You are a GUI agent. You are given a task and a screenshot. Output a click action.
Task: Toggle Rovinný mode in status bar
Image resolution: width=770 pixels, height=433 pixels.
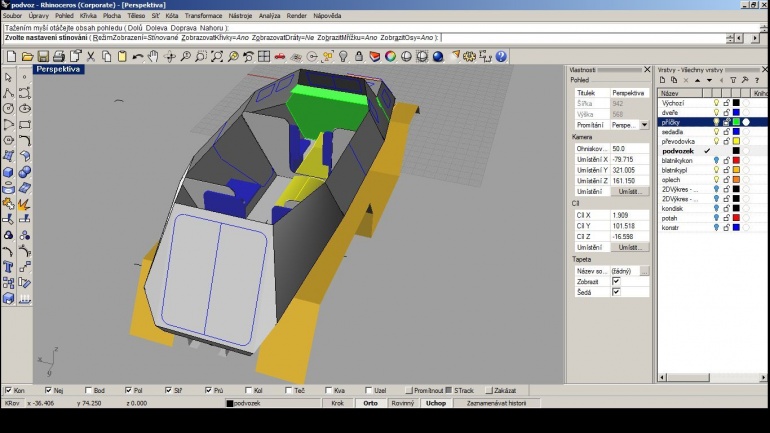point(403,403)
